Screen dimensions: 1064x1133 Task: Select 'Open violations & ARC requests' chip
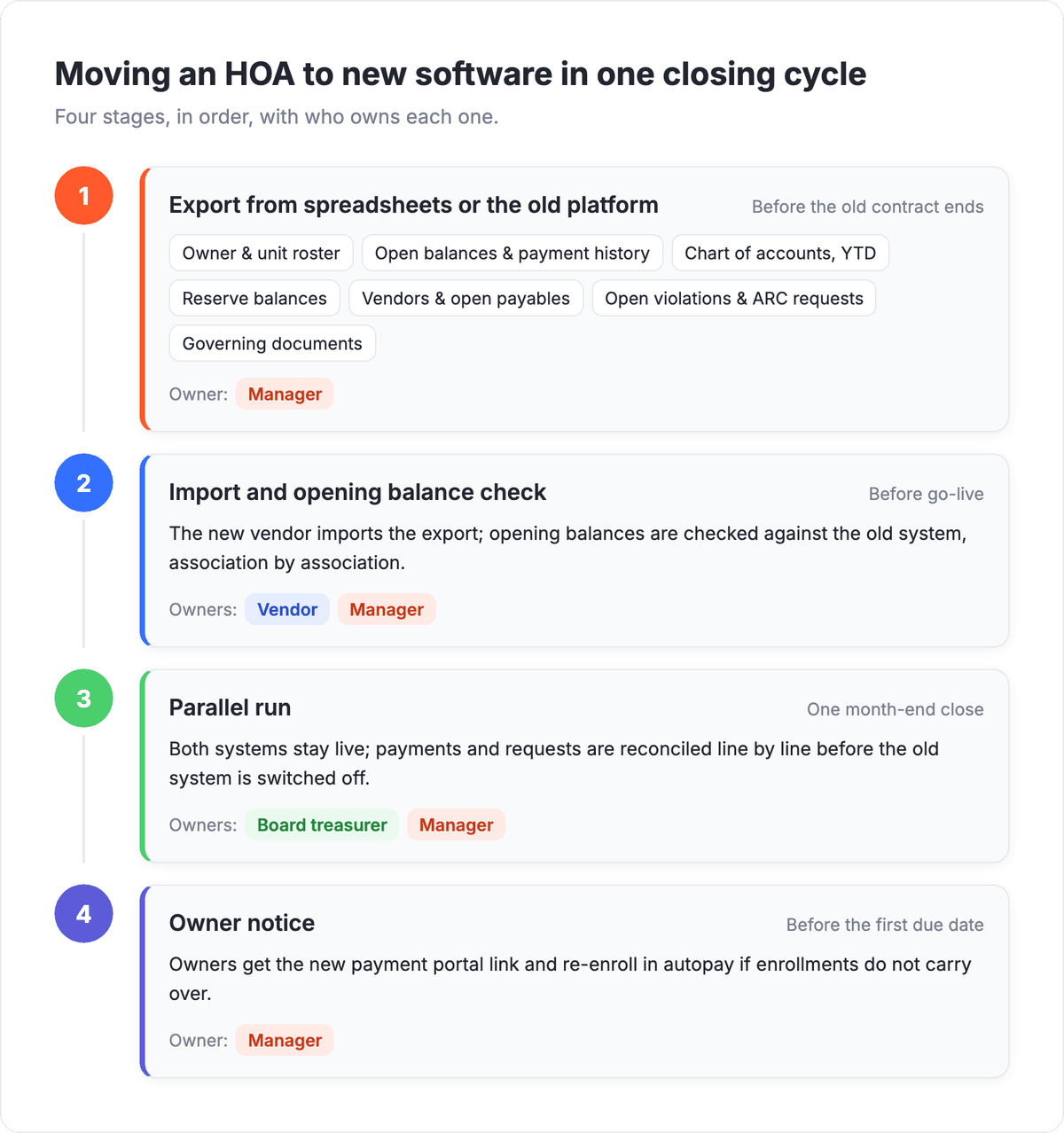tap(734, 299)
